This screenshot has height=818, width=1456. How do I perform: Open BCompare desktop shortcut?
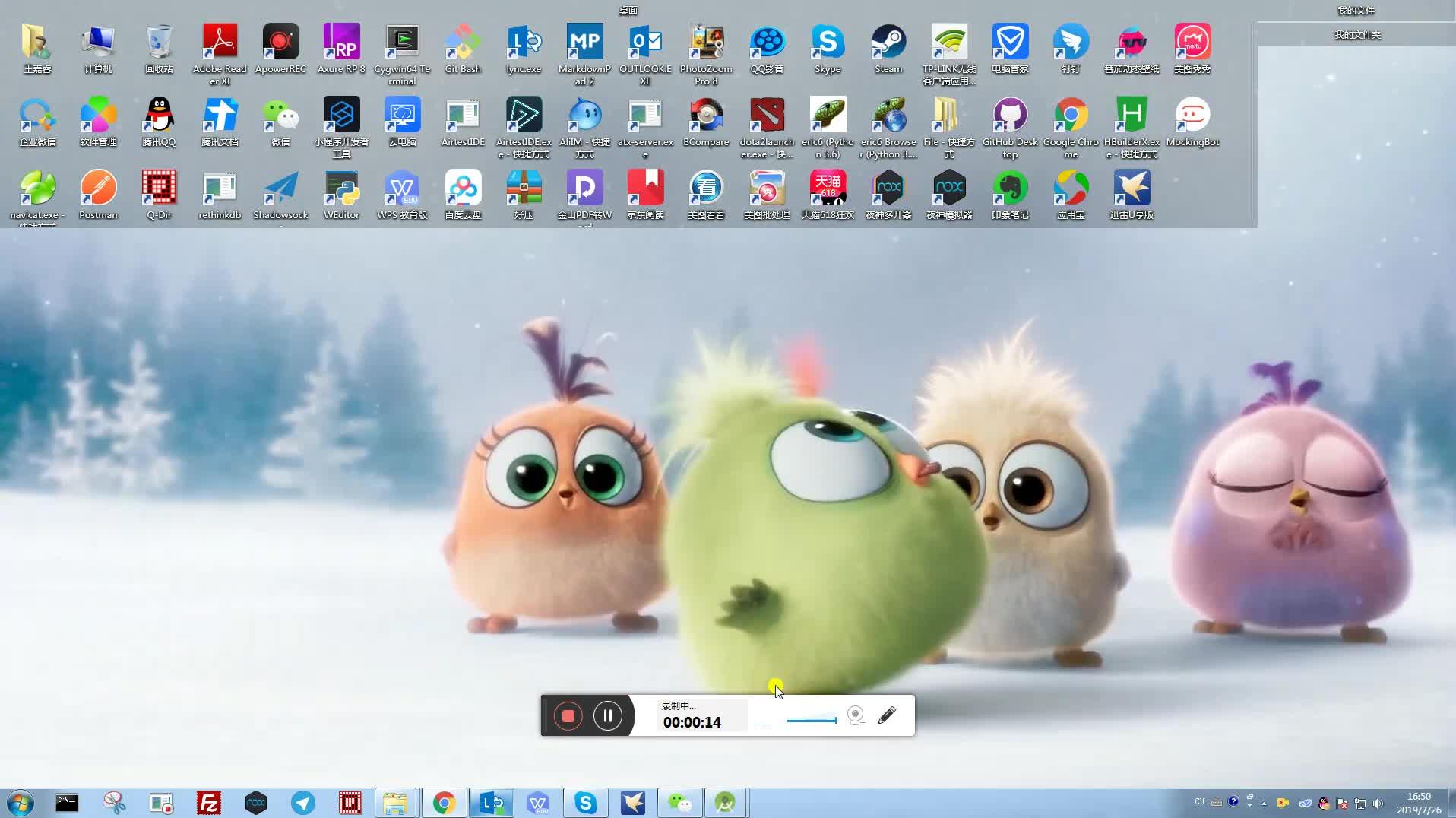pos(706,122)
